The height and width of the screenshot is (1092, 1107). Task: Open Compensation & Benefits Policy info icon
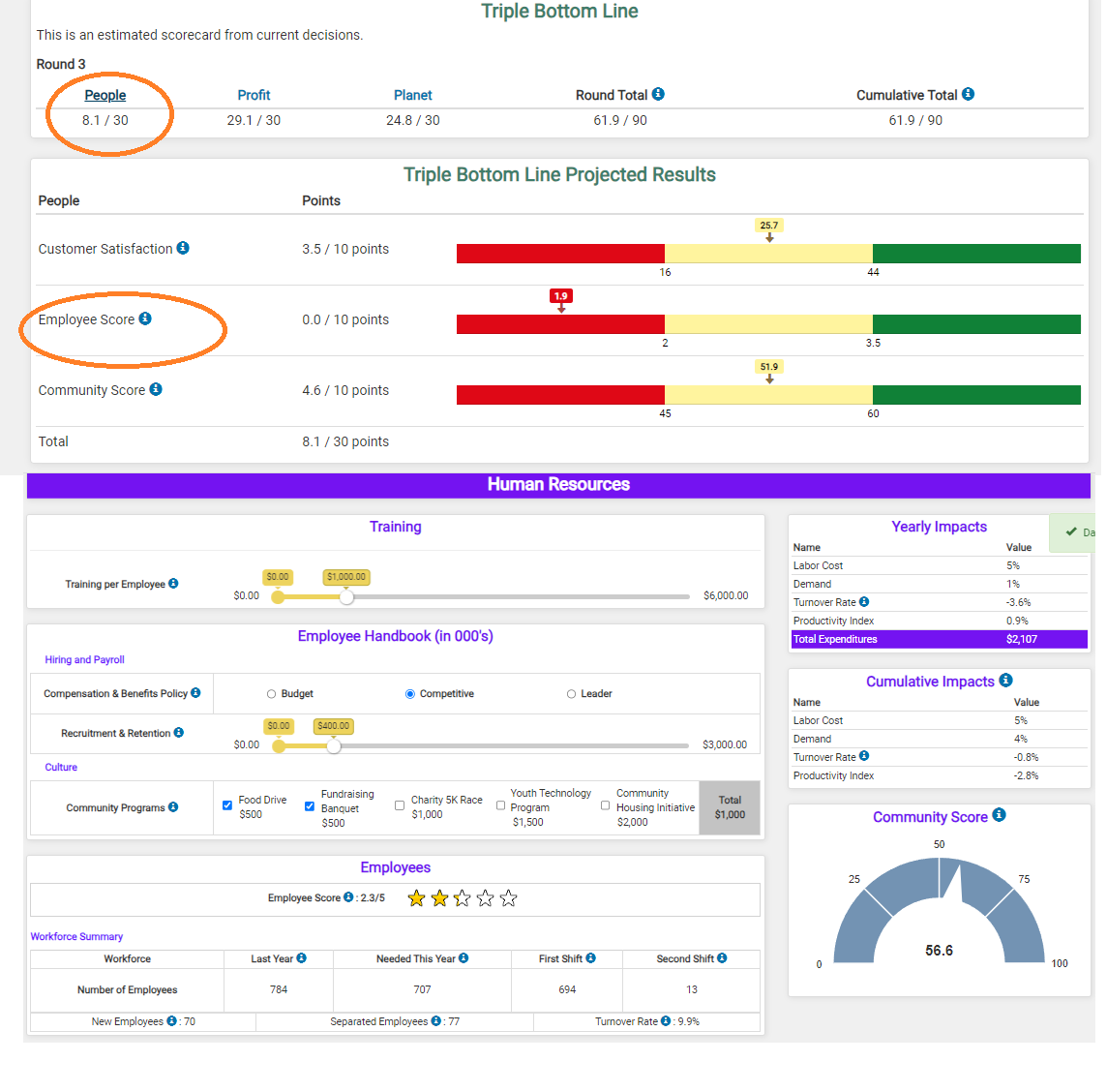point(195,693)
